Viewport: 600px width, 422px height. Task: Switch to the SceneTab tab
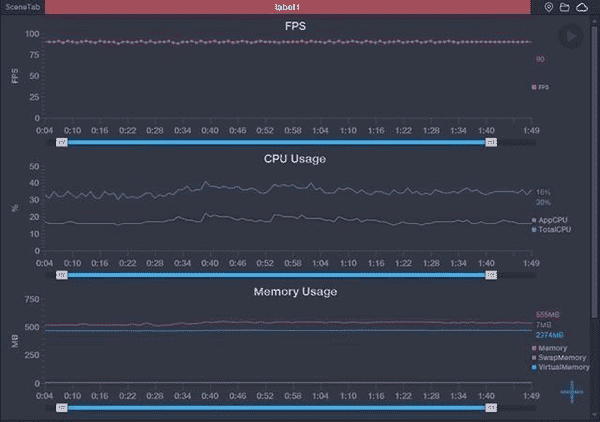[22, 7]
